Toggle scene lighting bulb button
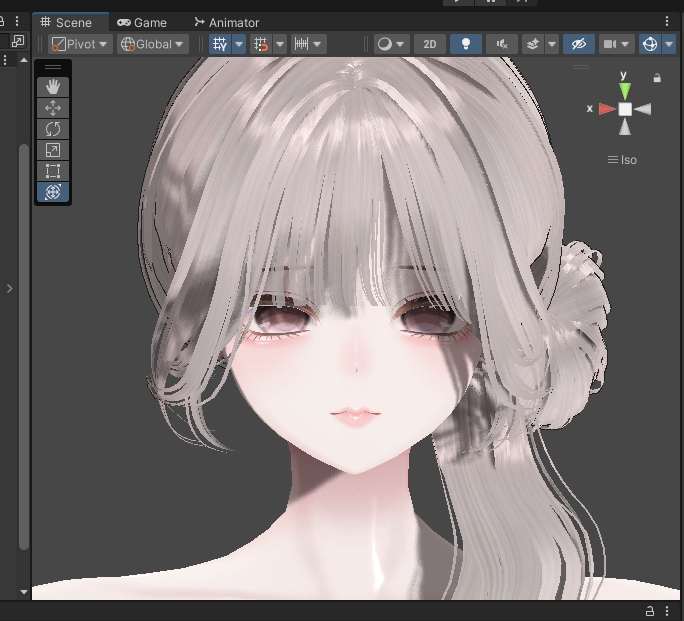Image resolution: width=684 pixels, height=621 pixels. pyautogui.click(x=465, y=44)
